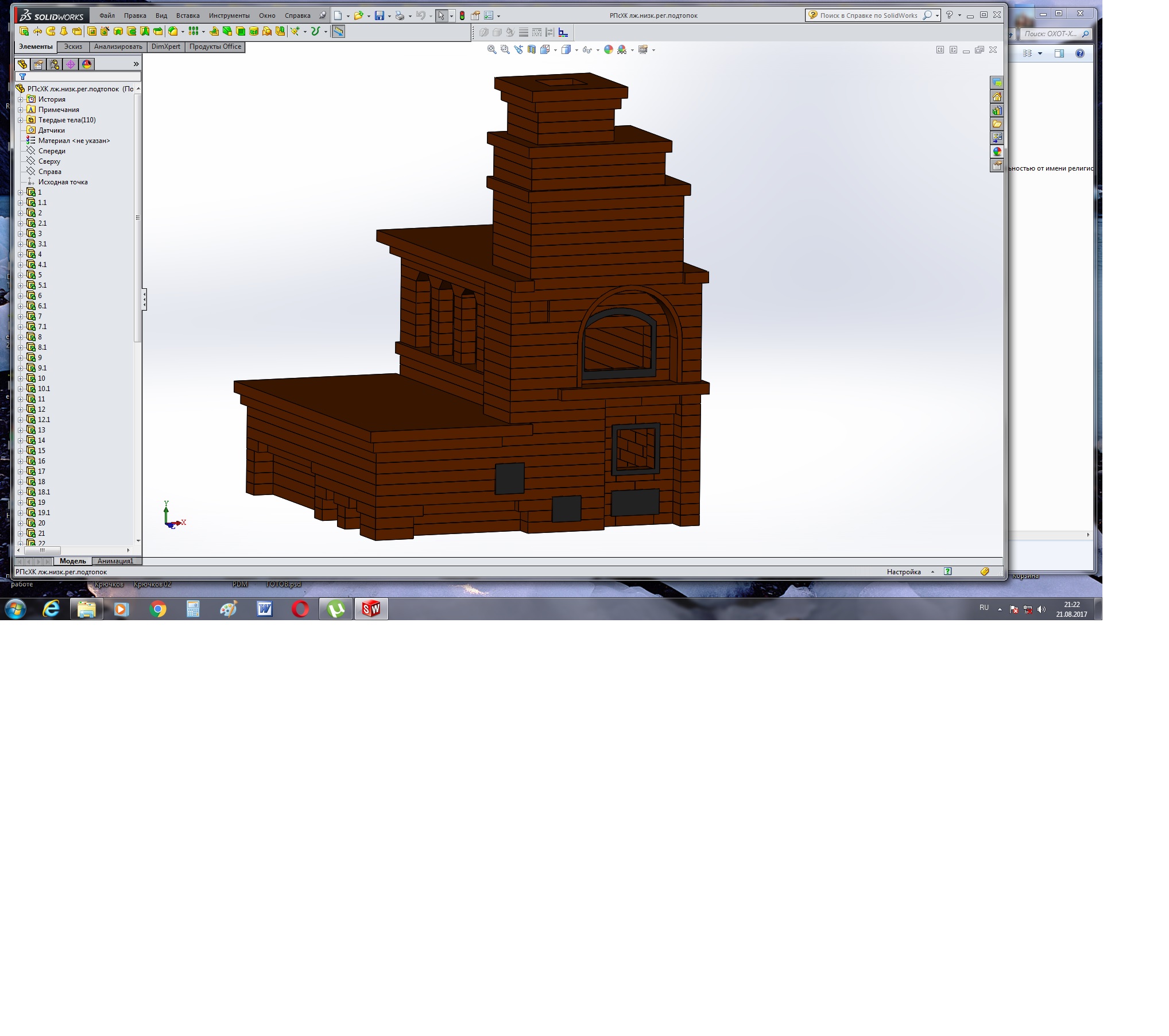1169x1036 pixels.
Task: Switch to the Эскиз tab
Action: (73, 47)
